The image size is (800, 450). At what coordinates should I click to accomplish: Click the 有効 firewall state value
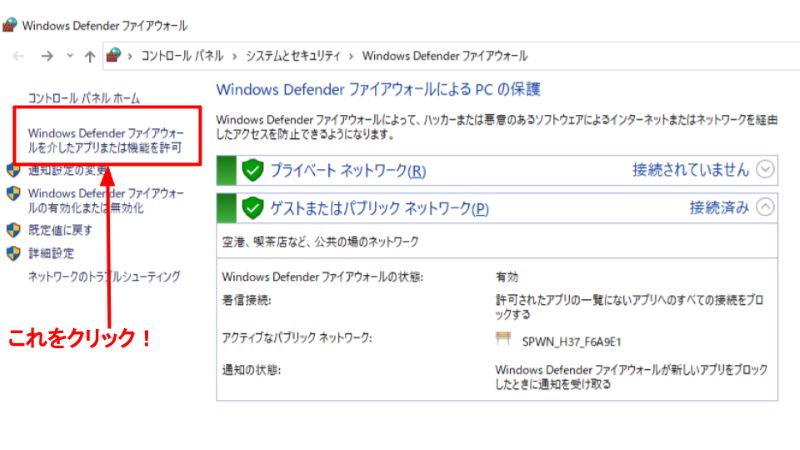coord(507,277)
